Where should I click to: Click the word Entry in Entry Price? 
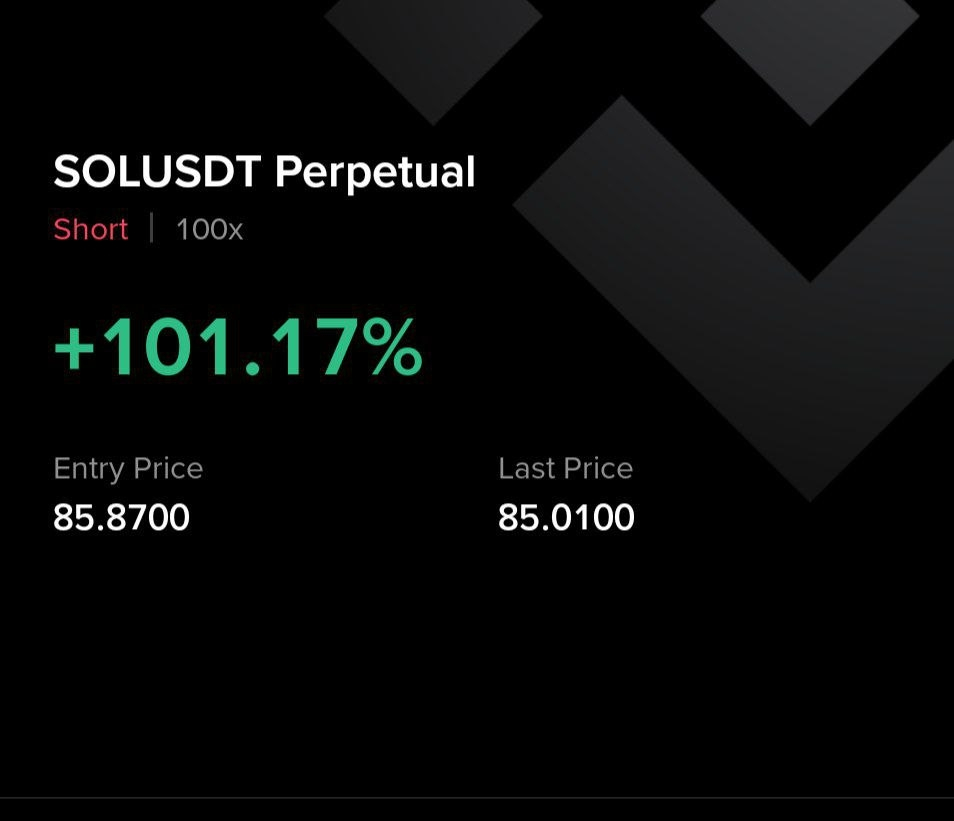tap(89, 468)
